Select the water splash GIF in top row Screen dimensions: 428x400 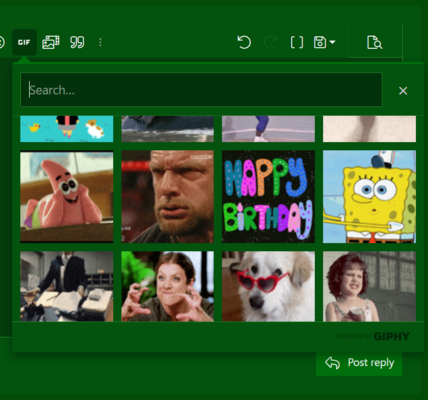(x=168, y=129)
